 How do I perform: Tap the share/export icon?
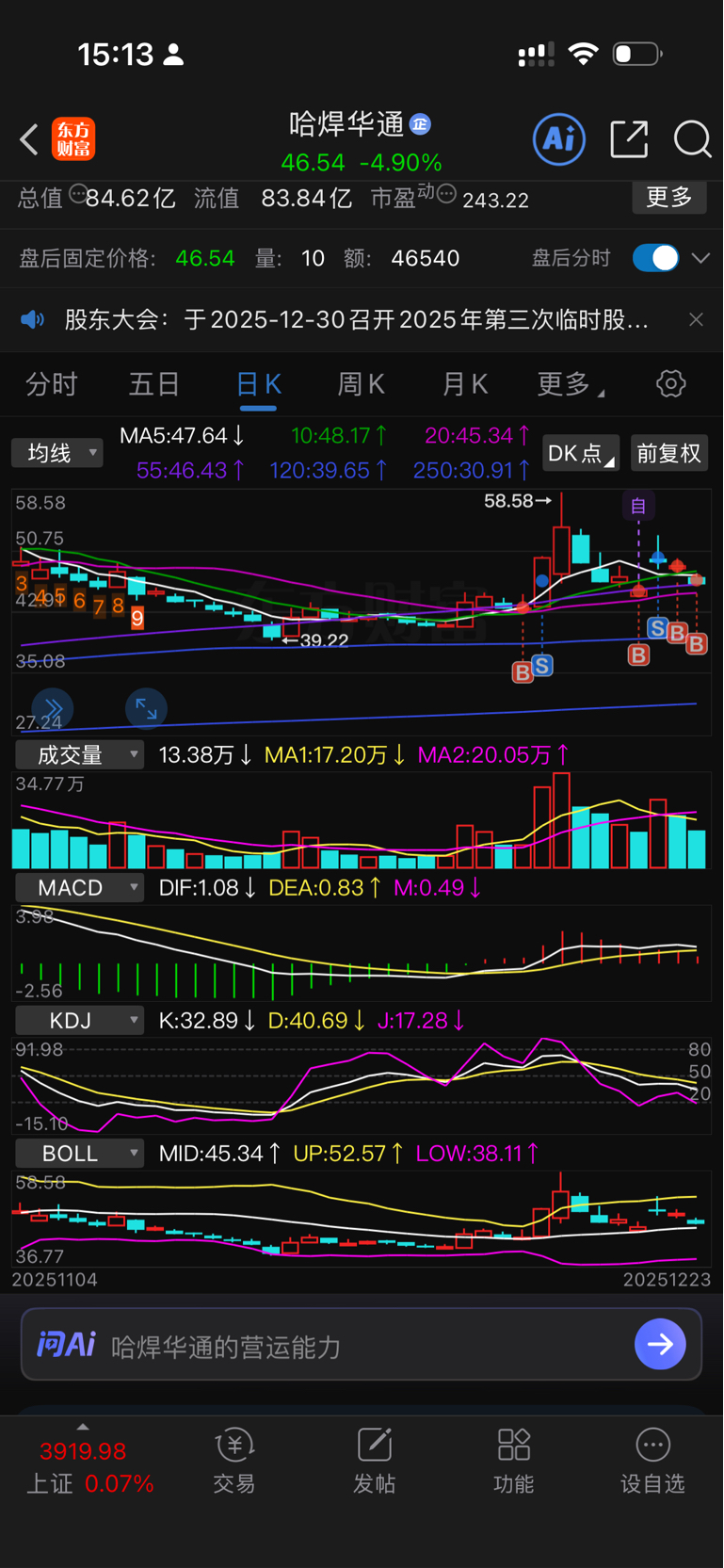pyautogui.click(x=629, y=139)
